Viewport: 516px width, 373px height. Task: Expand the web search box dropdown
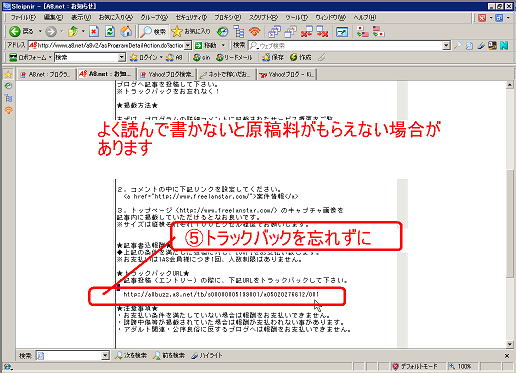click(x=446, y=45)
